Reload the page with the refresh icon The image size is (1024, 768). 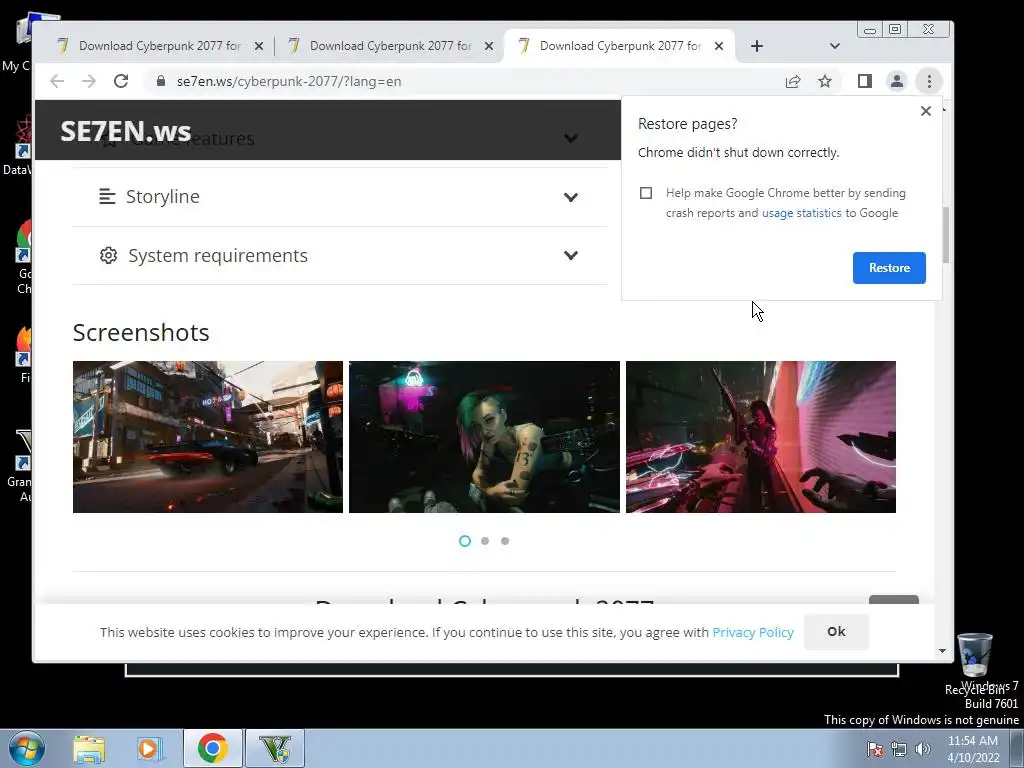[x=121, y=81]
